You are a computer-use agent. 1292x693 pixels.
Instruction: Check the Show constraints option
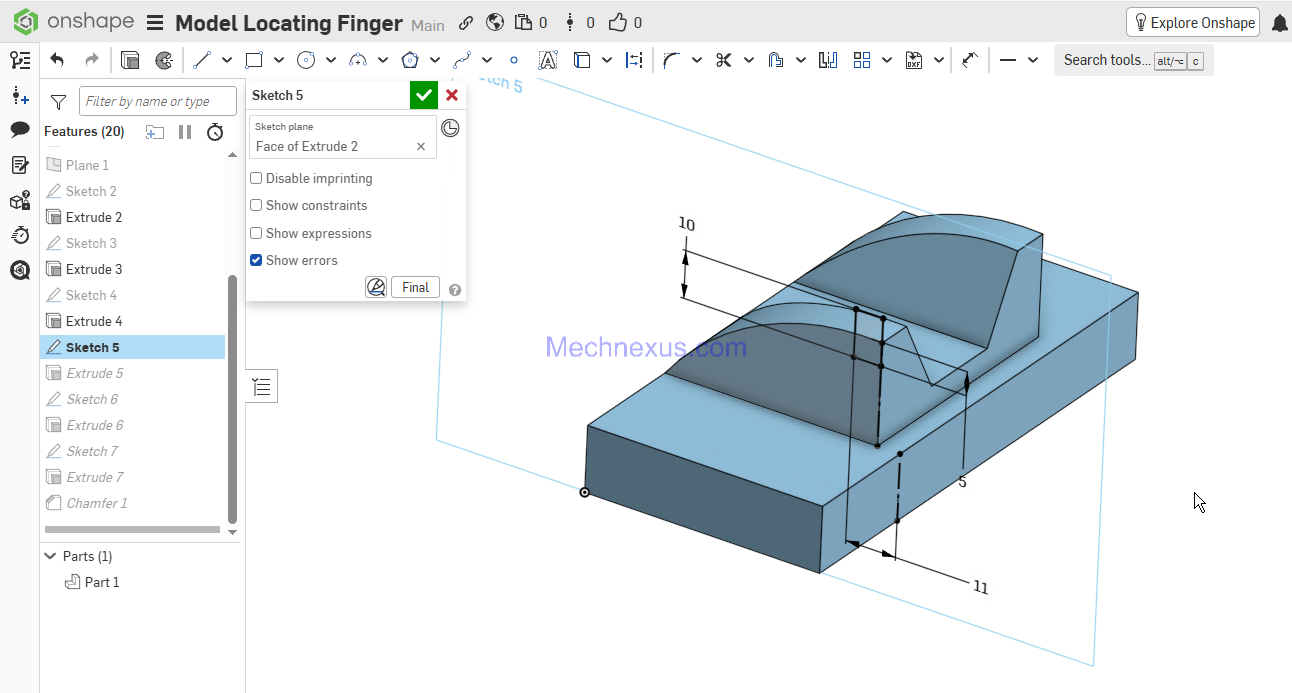tap(257, 205)
